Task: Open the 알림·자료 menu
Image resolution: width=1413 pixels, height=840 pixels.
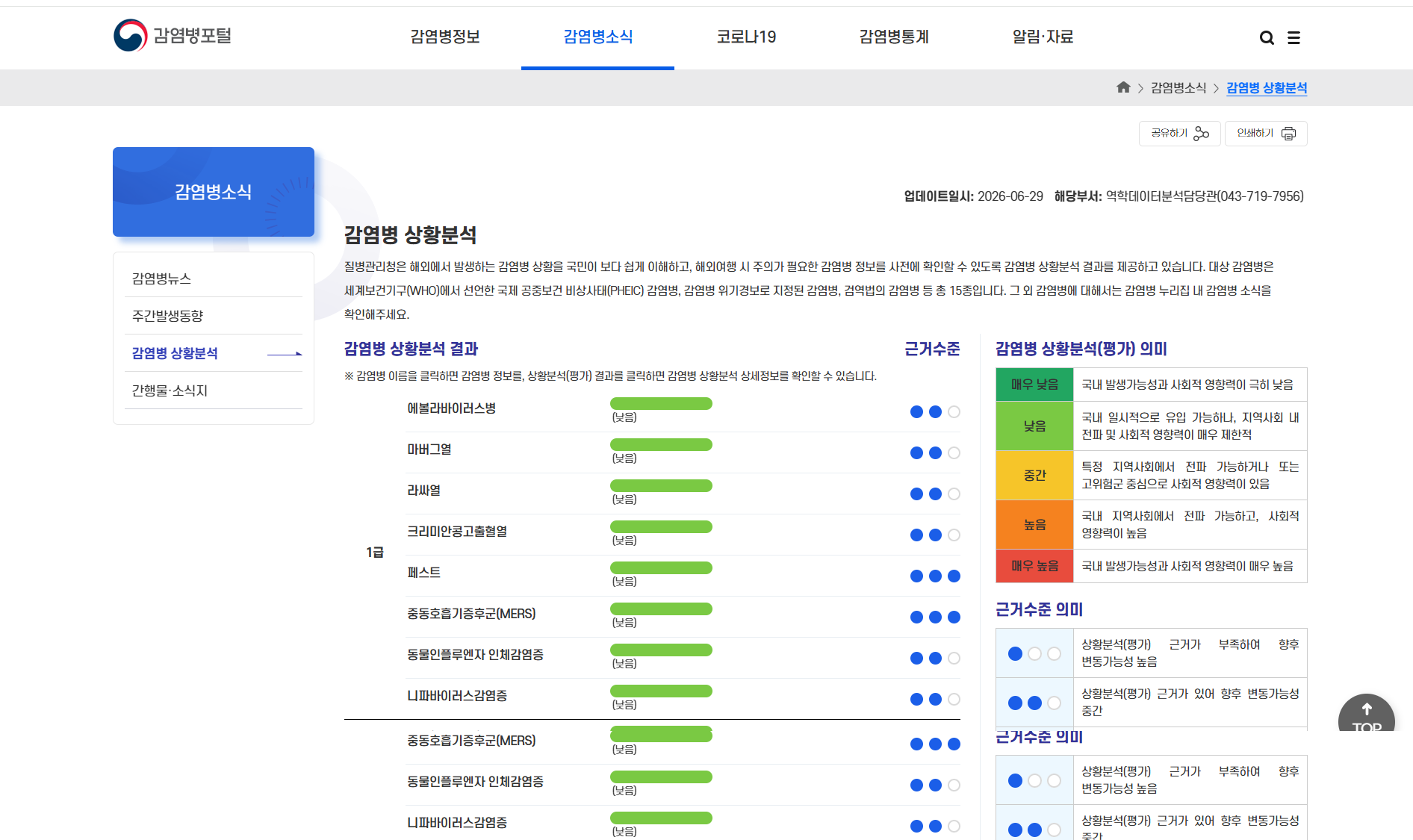Action: [1043, 37]
